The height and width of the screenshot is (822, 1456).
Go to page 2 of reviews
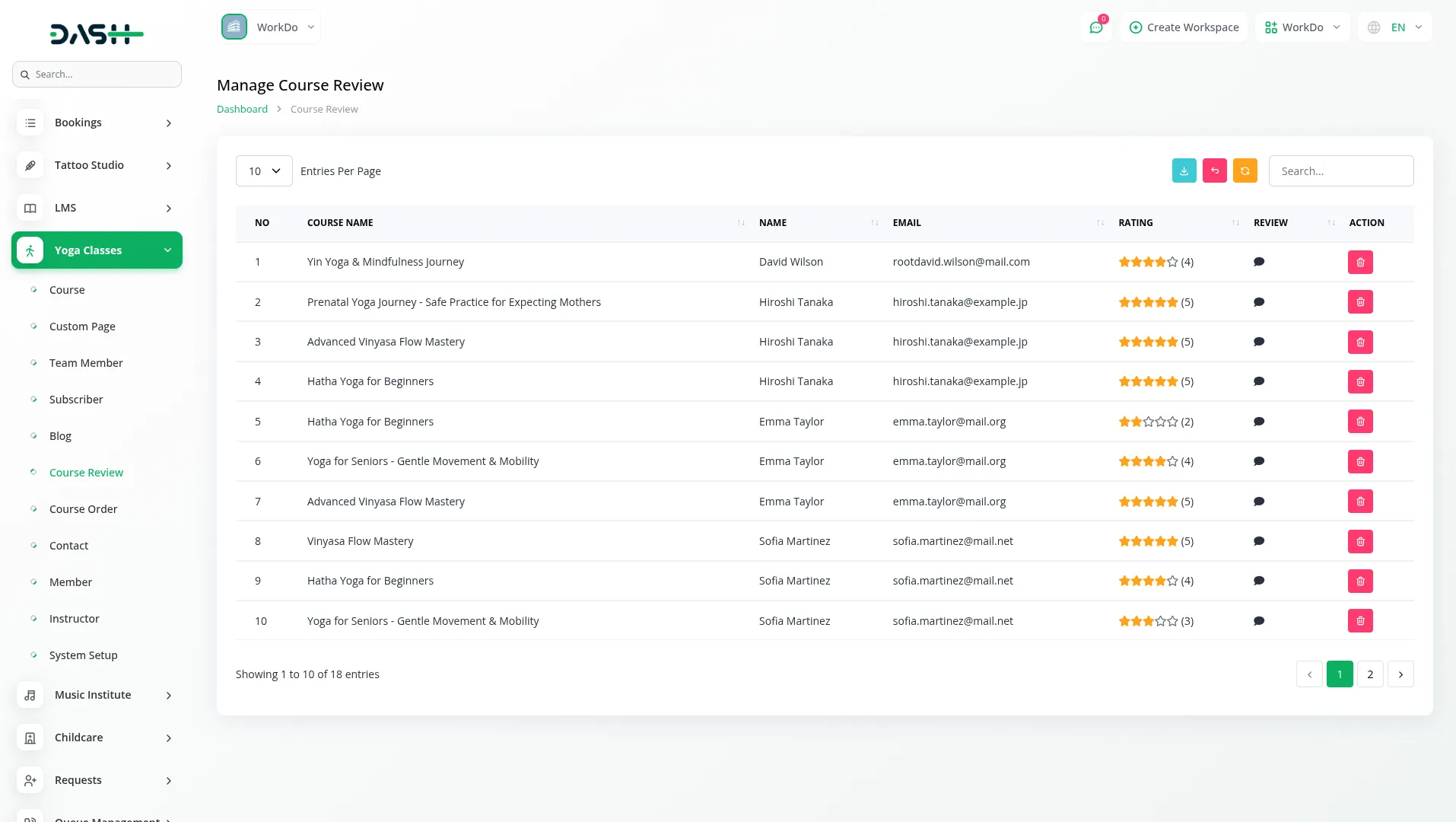click(1369, 674)
